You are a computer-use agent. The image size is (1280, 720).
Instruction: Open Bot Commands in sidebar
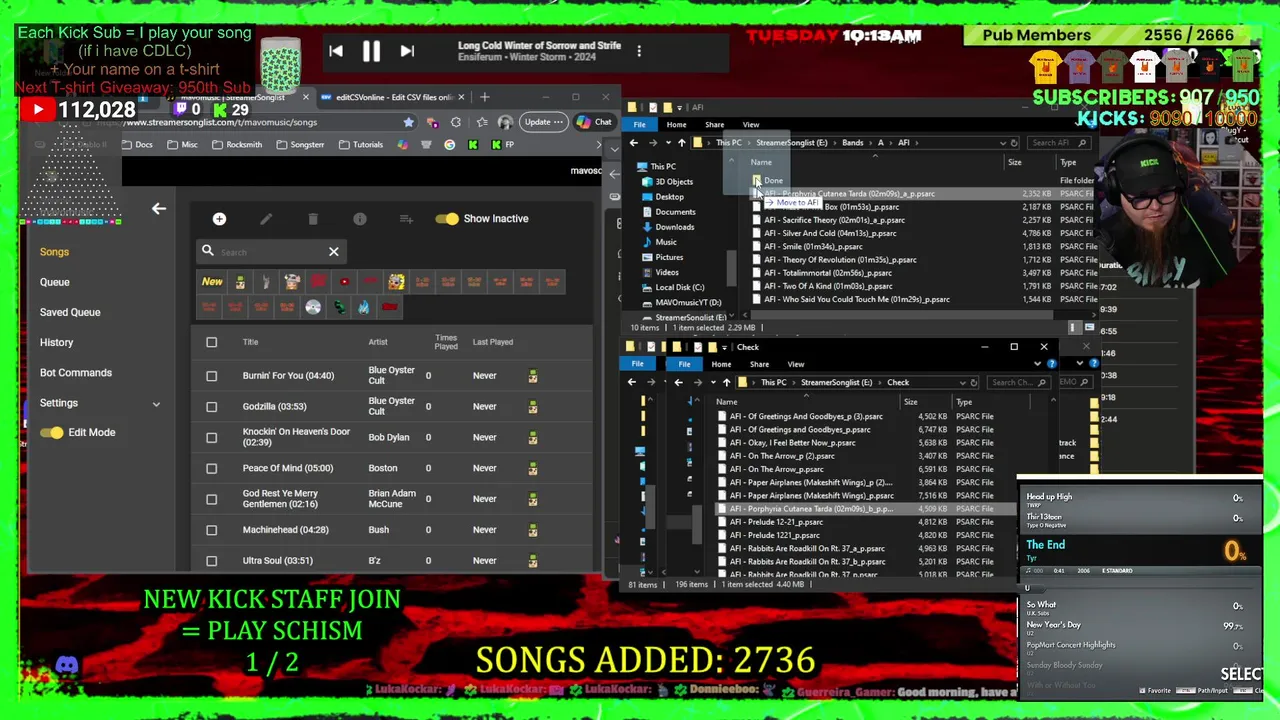[x=76, y=373]
